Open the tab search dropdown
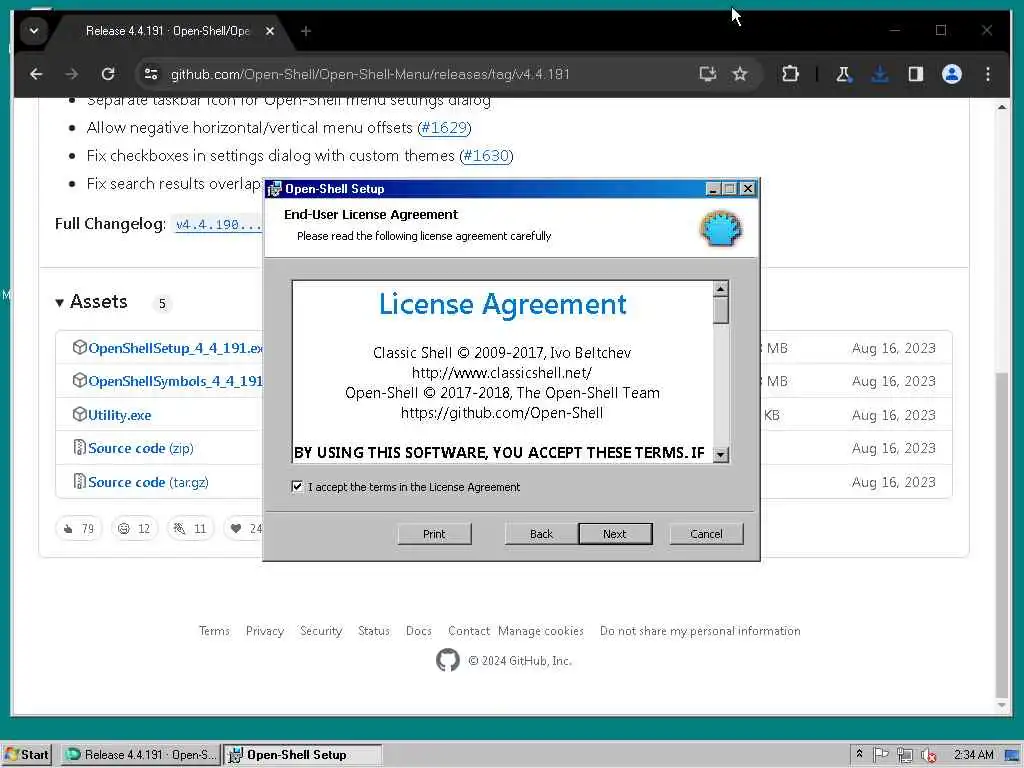Viewport: 1024px width, 768px height. pos(34,31)
